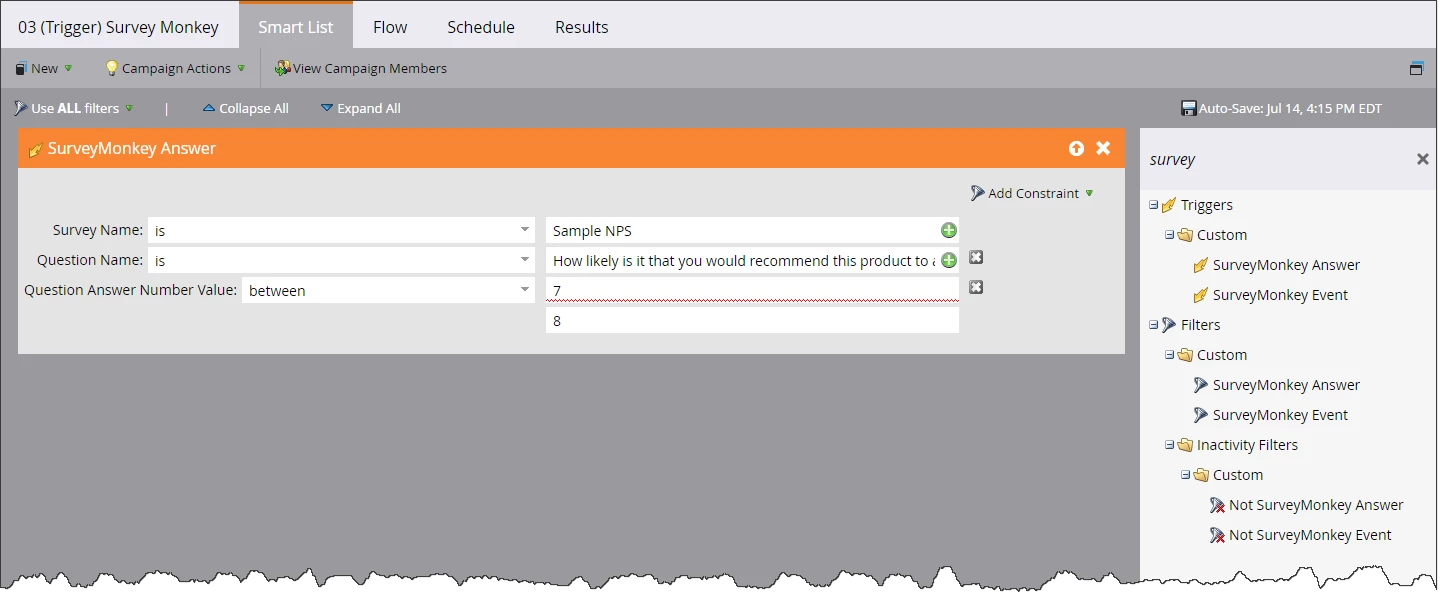Remove the Question Answer Number Value constraint
1440x600 pixels.
[x=976, y=287]
